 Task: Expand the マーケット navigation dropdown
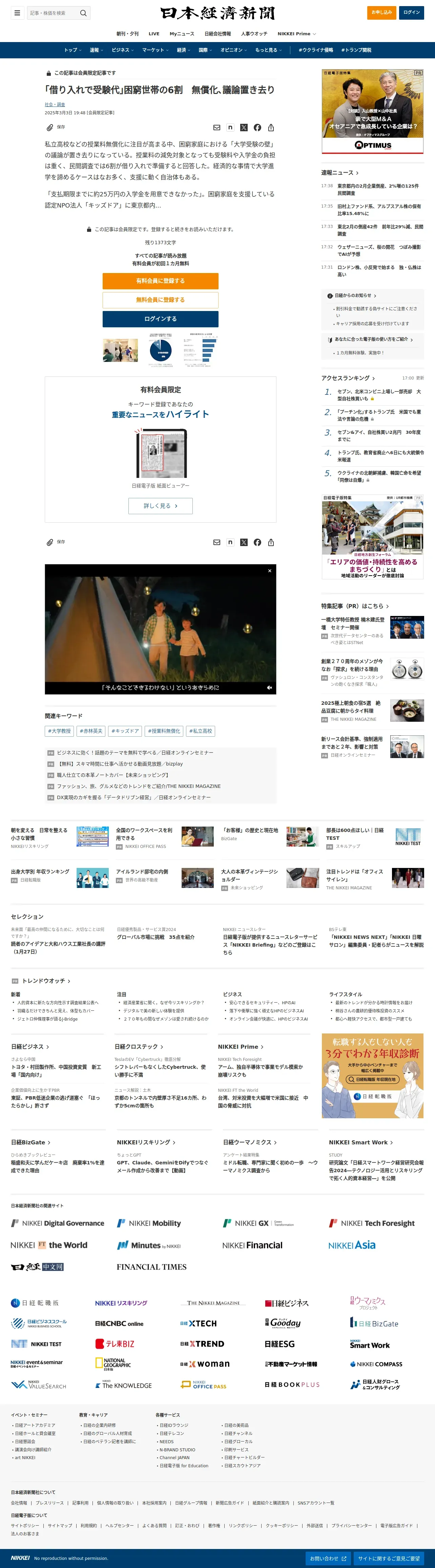(x=155, y=50)
